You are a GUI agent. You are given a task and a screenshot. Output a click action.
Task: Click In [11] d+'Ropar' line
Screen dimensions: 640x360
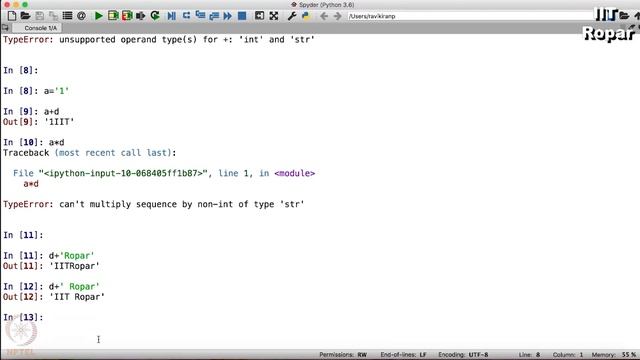[49, 256]
